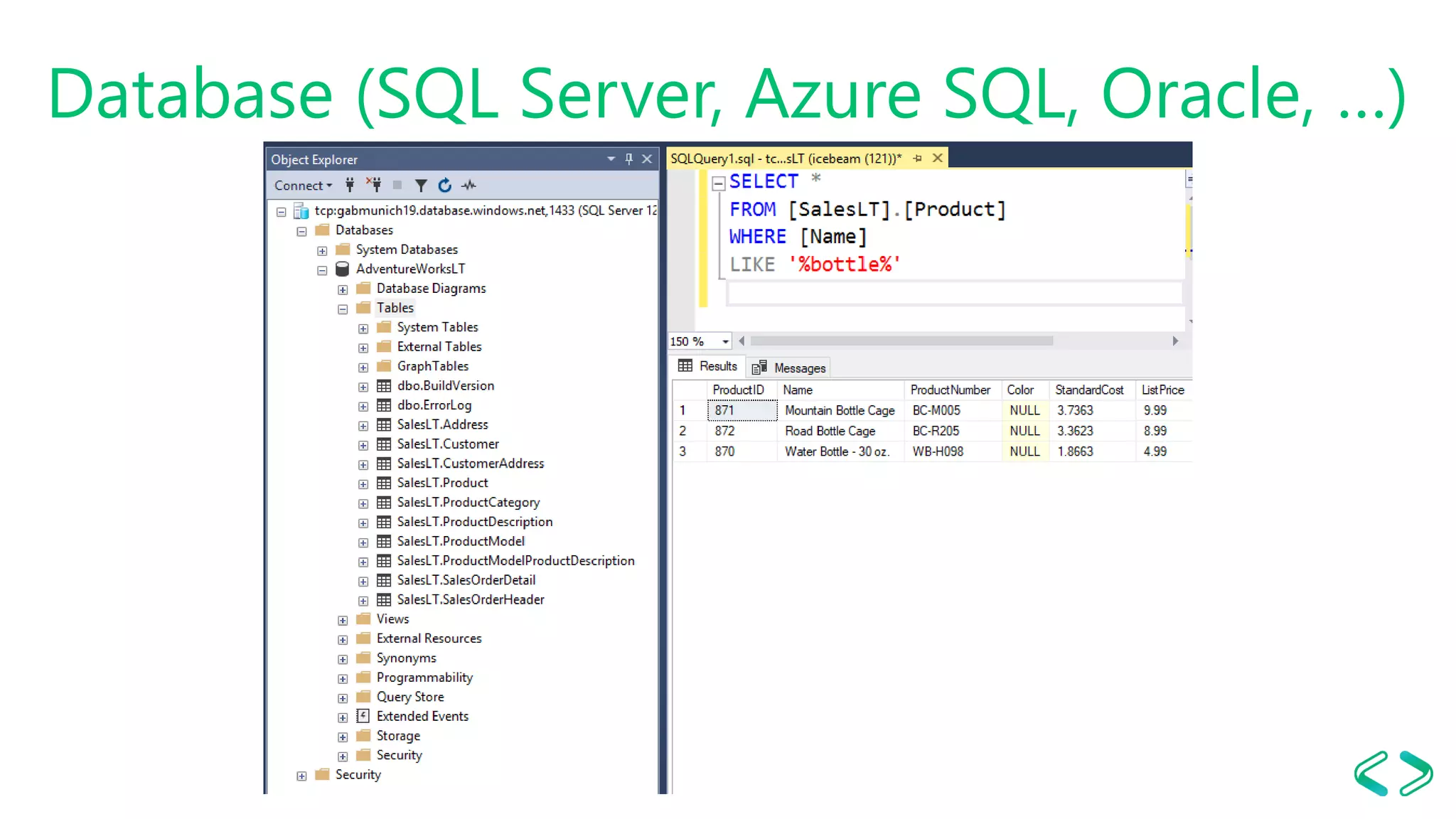Viewport: 1456px width, 819px height.
Task: Expand the System Databases folder
Action: 322,251
